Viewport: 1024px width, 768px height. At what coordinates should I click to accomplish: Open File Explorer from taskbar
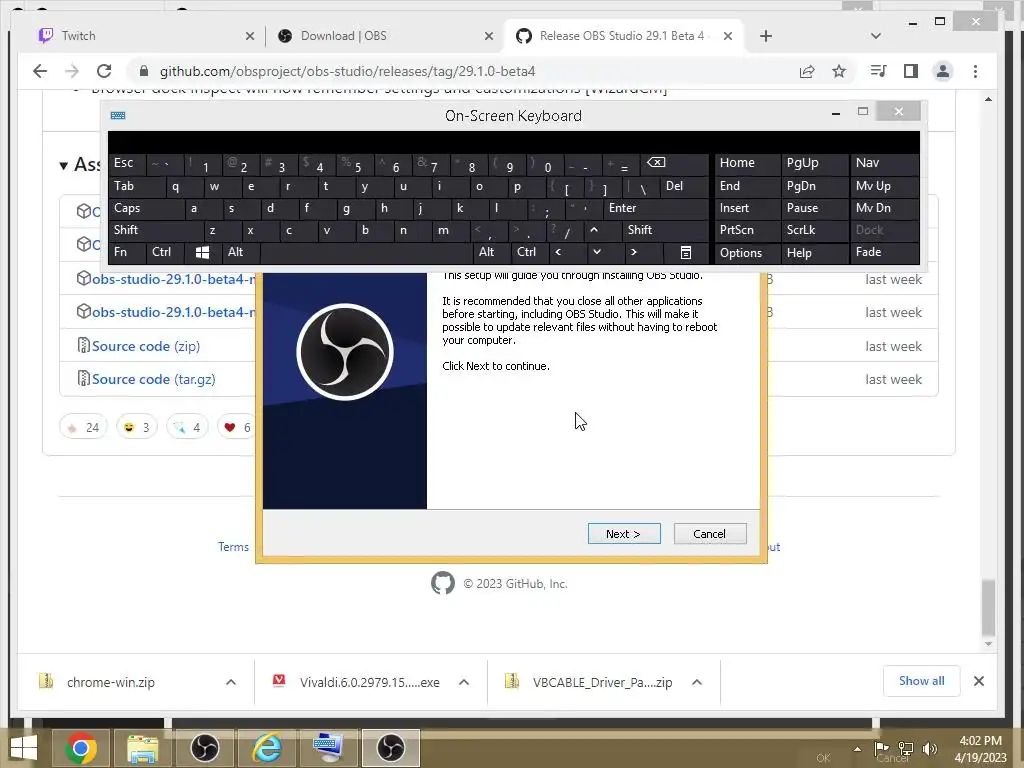(x=143, y=748)
